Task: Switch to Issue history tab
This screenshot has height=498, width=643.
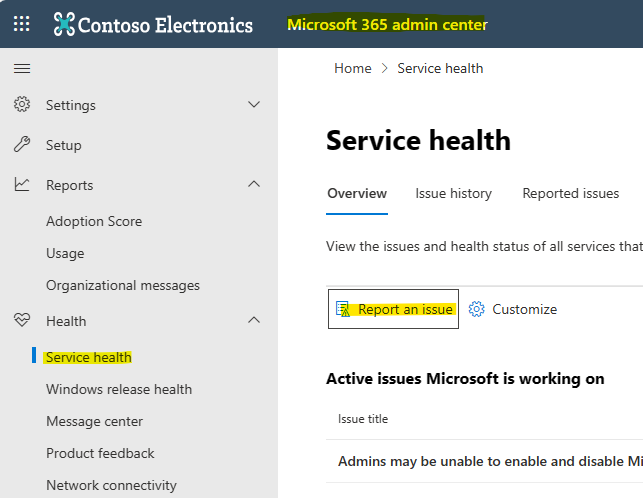Action: click(454, 193)
